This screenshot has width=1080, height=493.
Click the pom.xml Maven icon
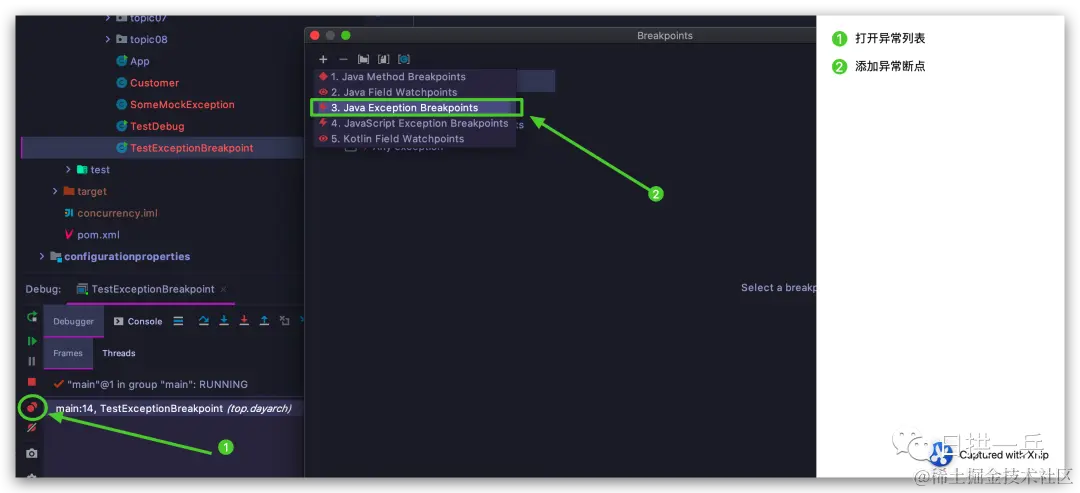coord(69,235)
